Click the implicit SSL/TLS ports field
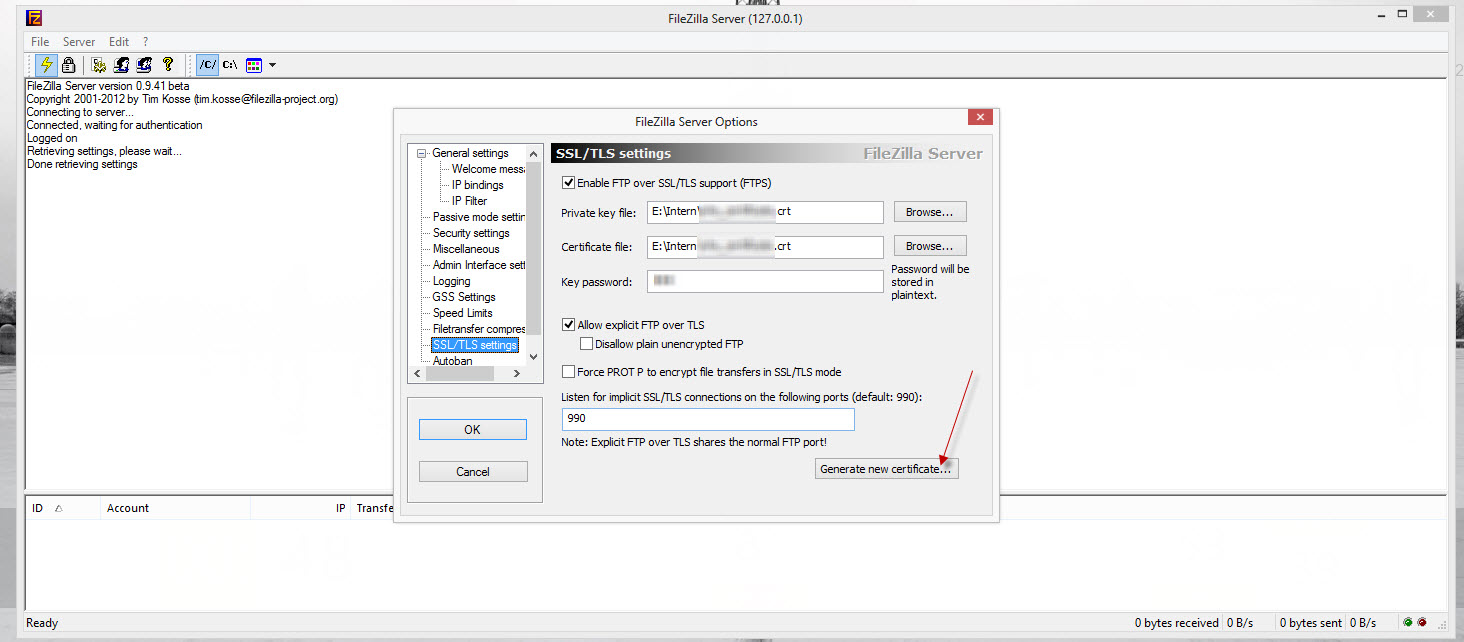 pyautogui.click(x=708, y=419)
